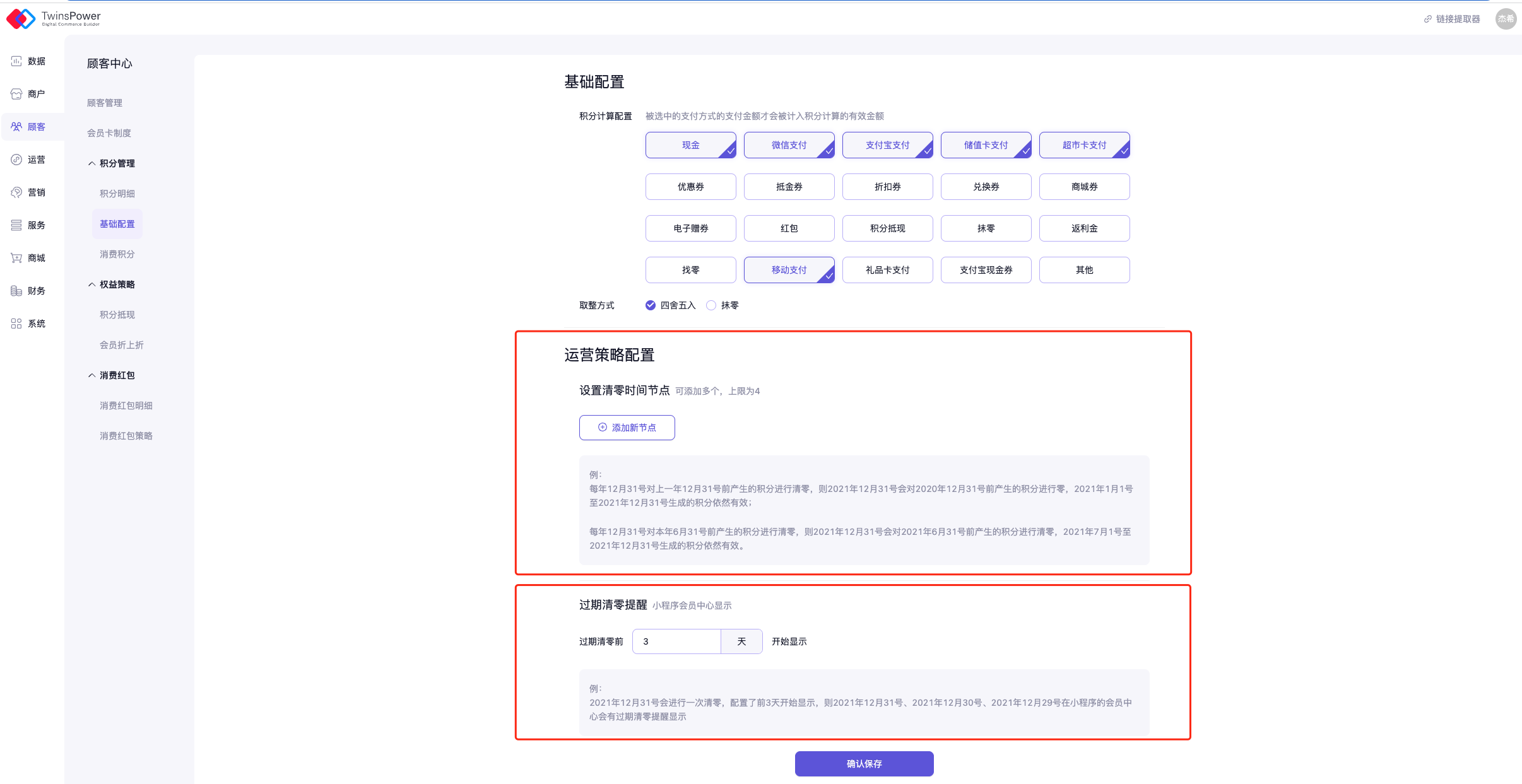1522x784 pixels.
Task: Click the 过期清零前 days input field
Action: point(676,641)
